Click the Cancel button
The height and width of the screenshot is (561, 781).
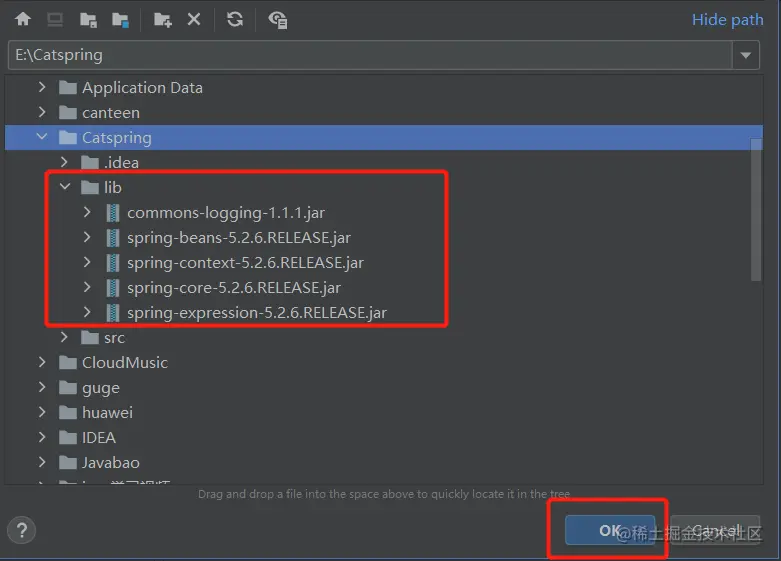tap(716, 530)
